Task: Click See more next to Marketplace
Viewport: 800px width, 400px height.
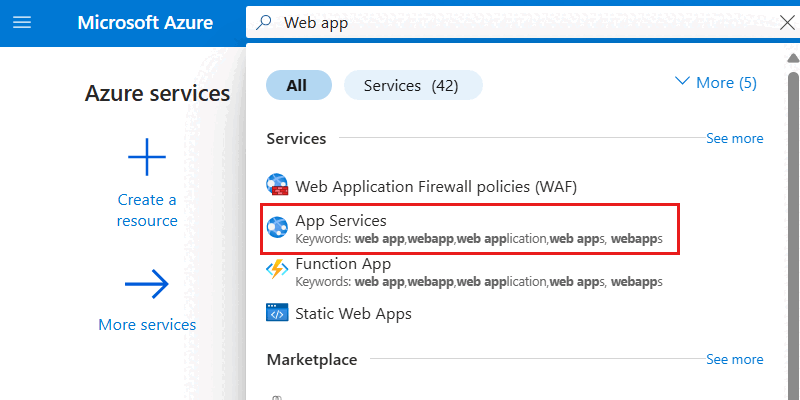Action: coord(734,359)
